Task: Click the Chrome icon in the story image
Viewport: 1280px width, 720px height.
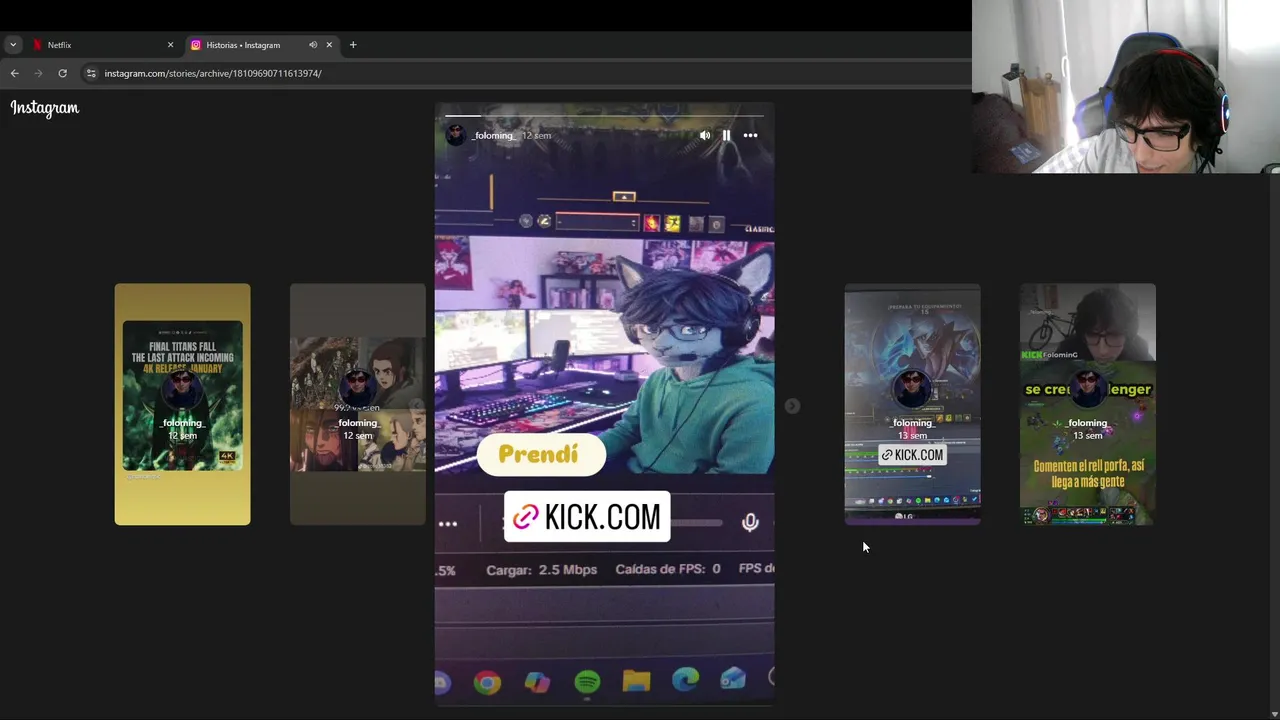Action: [x=487, y=682]
